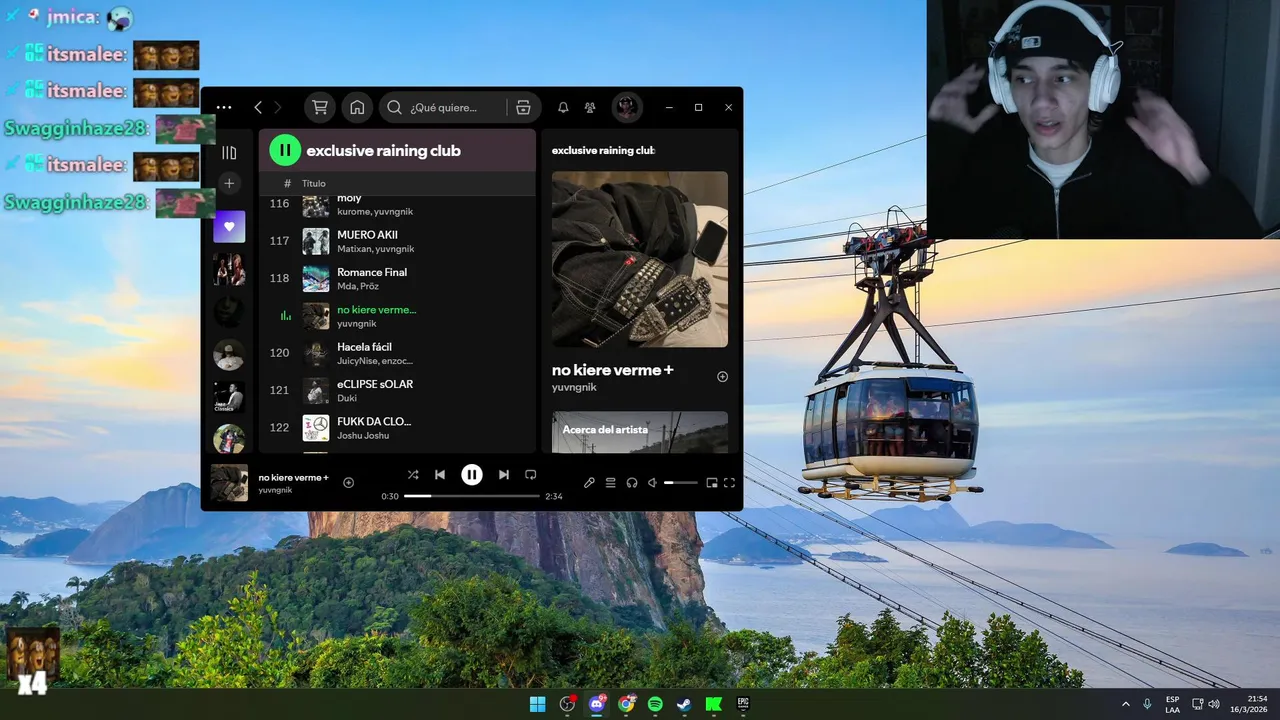The height and width of the screenshot is (720, 1280).
Task: Collapse Your Library in the sidebar
Action: point(229,153)
